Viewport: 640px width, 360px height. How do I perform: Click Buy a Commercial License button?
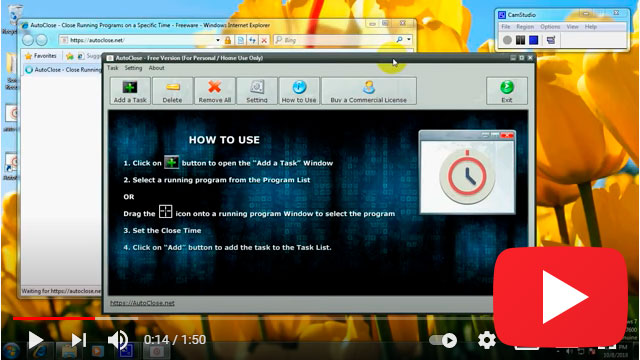pyautogui.click(x=369, y=91)
